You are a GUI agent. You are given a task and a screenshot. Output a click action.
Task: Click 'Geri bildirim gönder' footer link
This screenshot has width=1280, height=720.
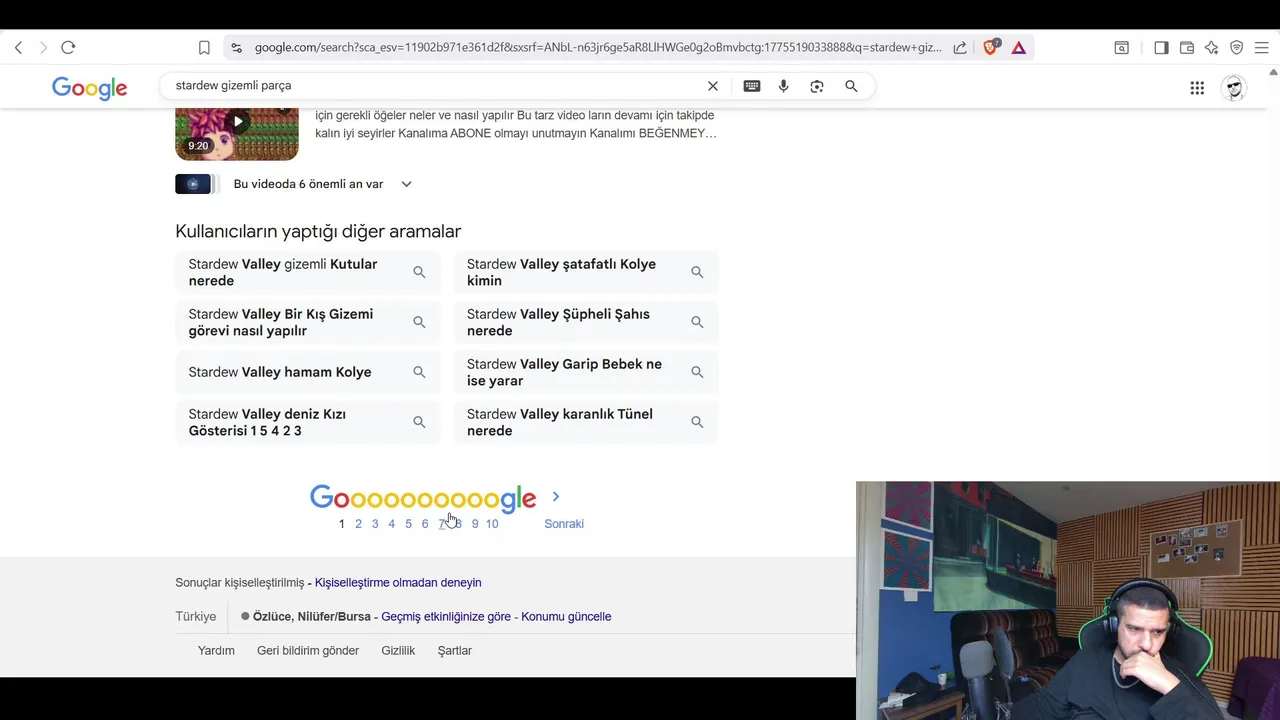pyautogui.click(x=308, y=651)
